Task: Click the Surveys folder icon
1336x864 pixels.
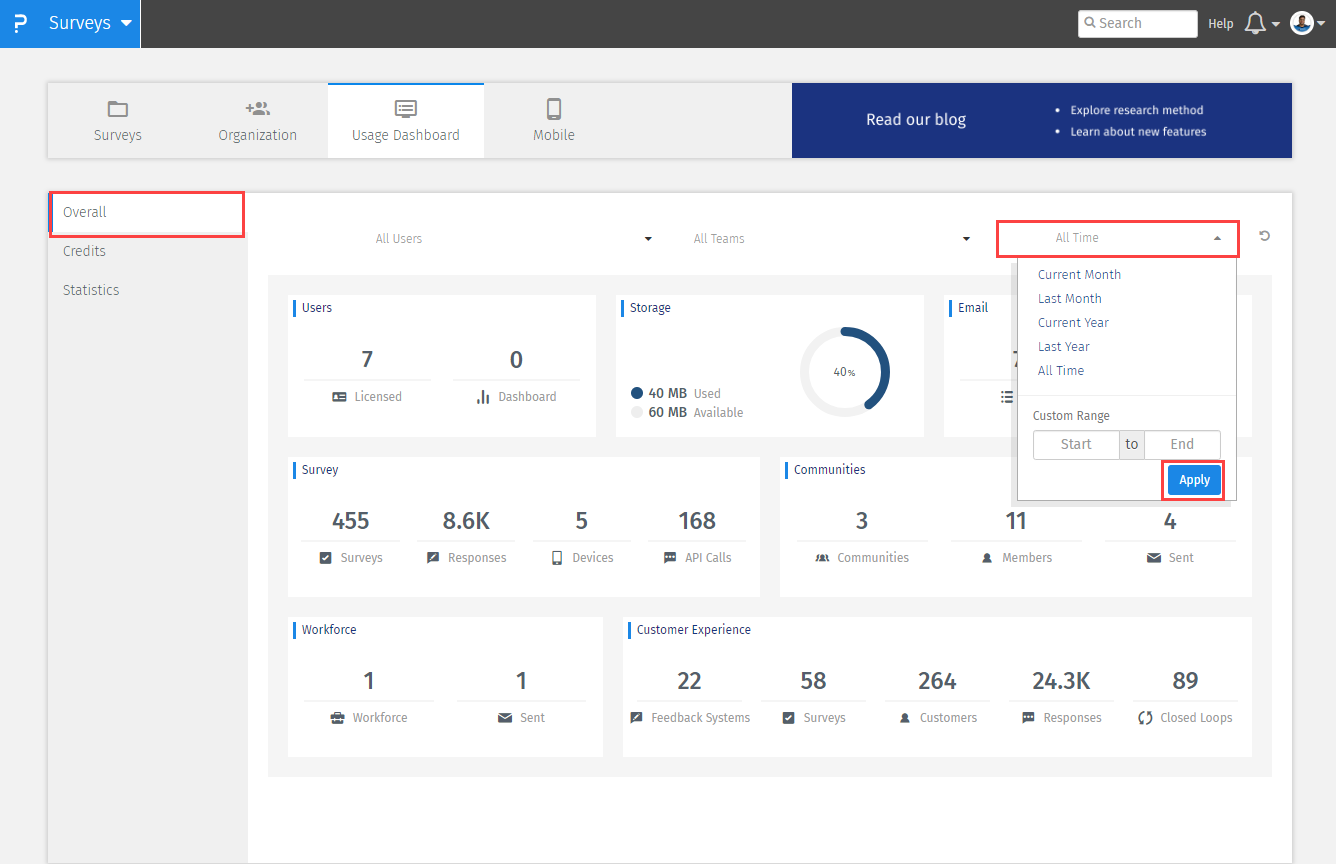Action: point(118,109)
